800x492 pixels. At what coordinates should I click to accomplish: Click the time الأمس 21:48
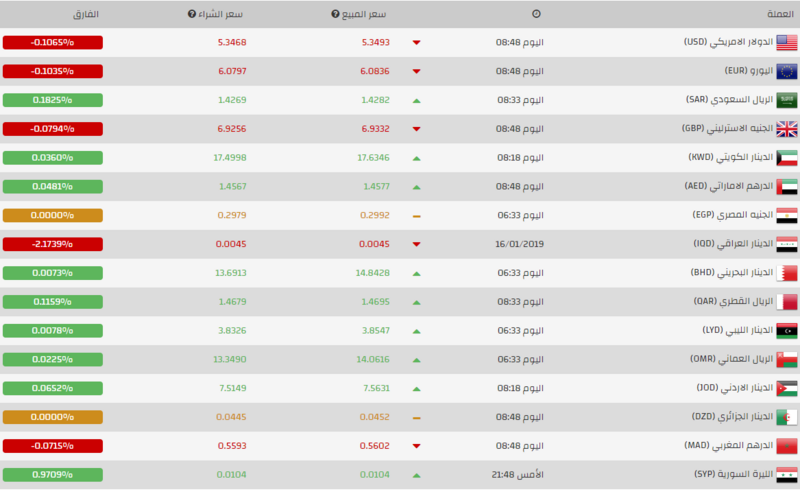(518, 475)
